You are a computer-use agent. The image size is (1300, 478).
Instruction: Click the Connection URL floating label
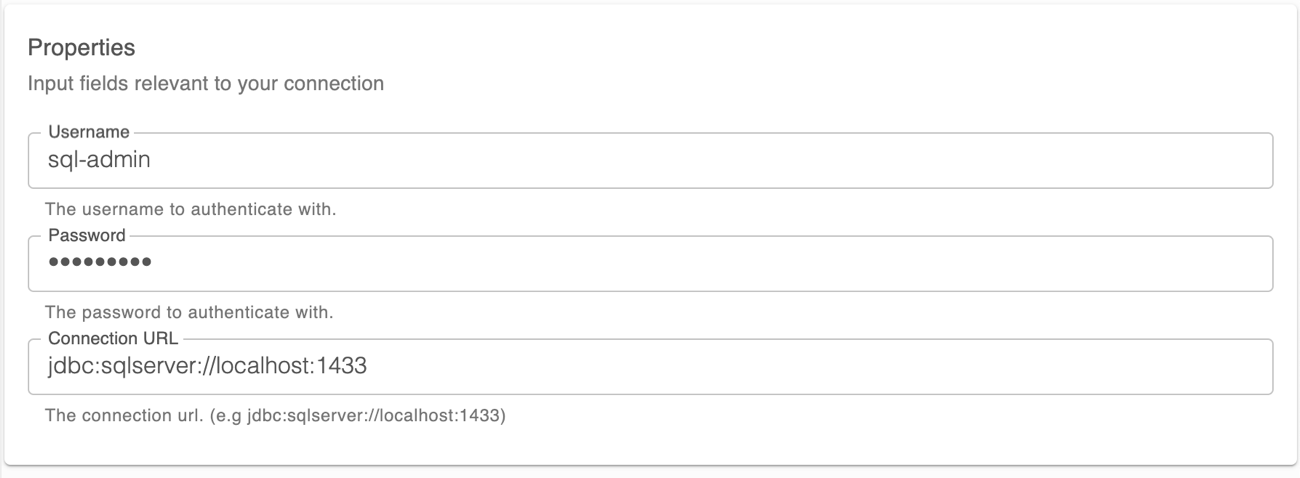pyautogui.click(x=113, y=338)
